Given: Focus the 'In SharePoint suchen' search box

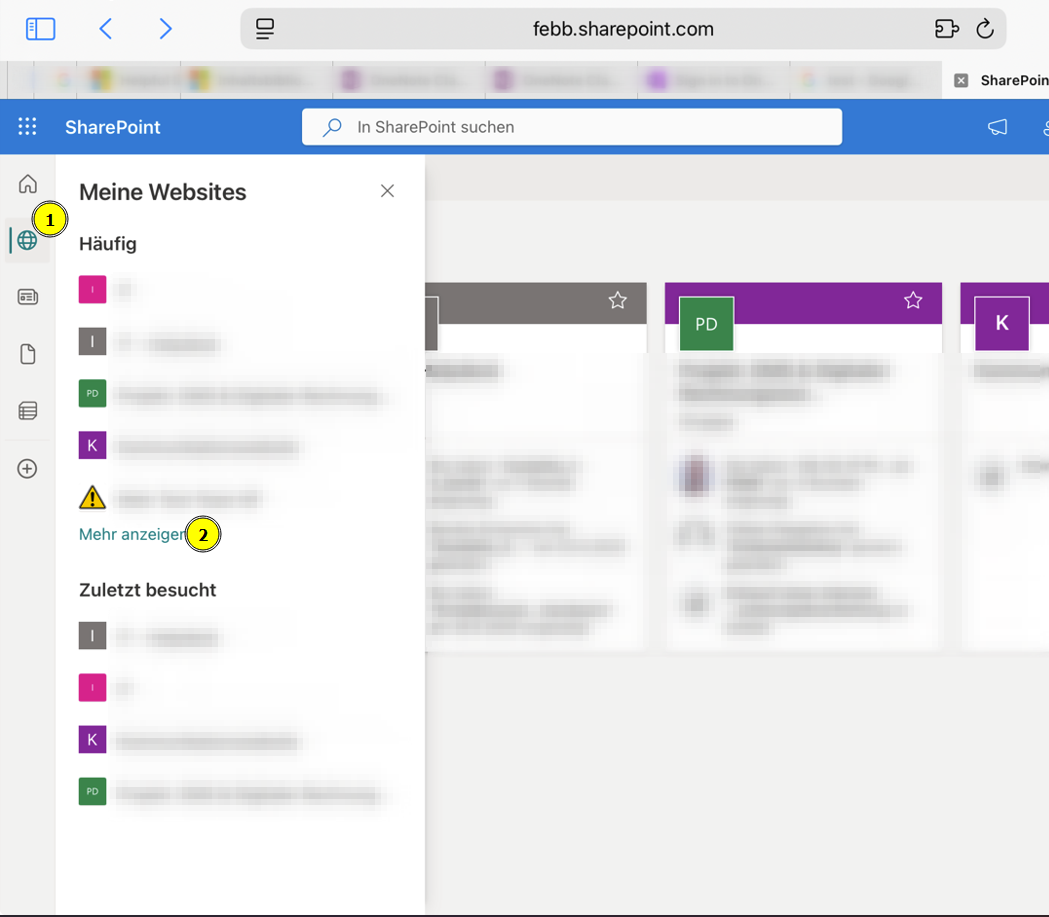Looking at the screenshot, I should click(572, 127).
